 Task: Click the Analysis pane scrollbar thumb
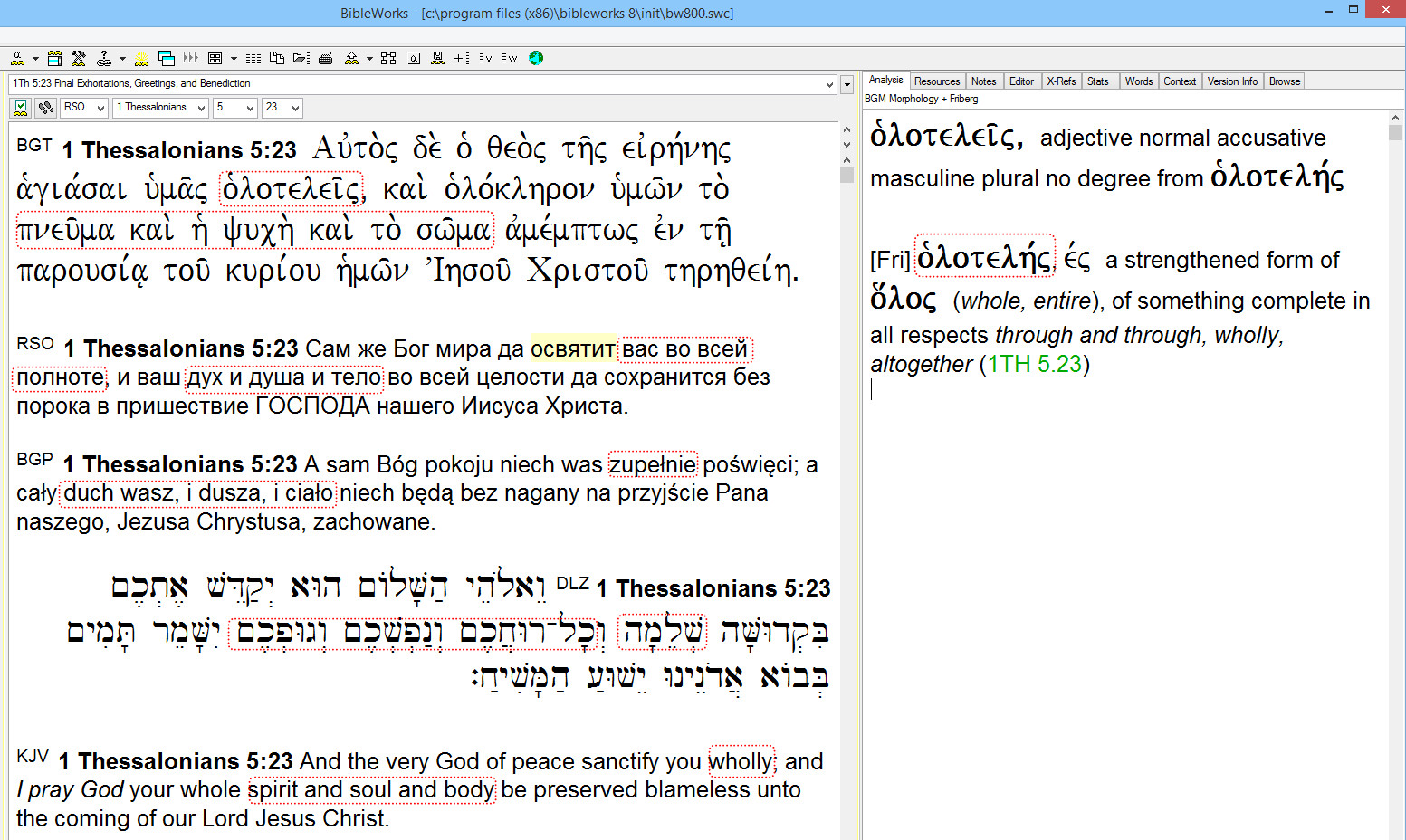coord(1395,132)
